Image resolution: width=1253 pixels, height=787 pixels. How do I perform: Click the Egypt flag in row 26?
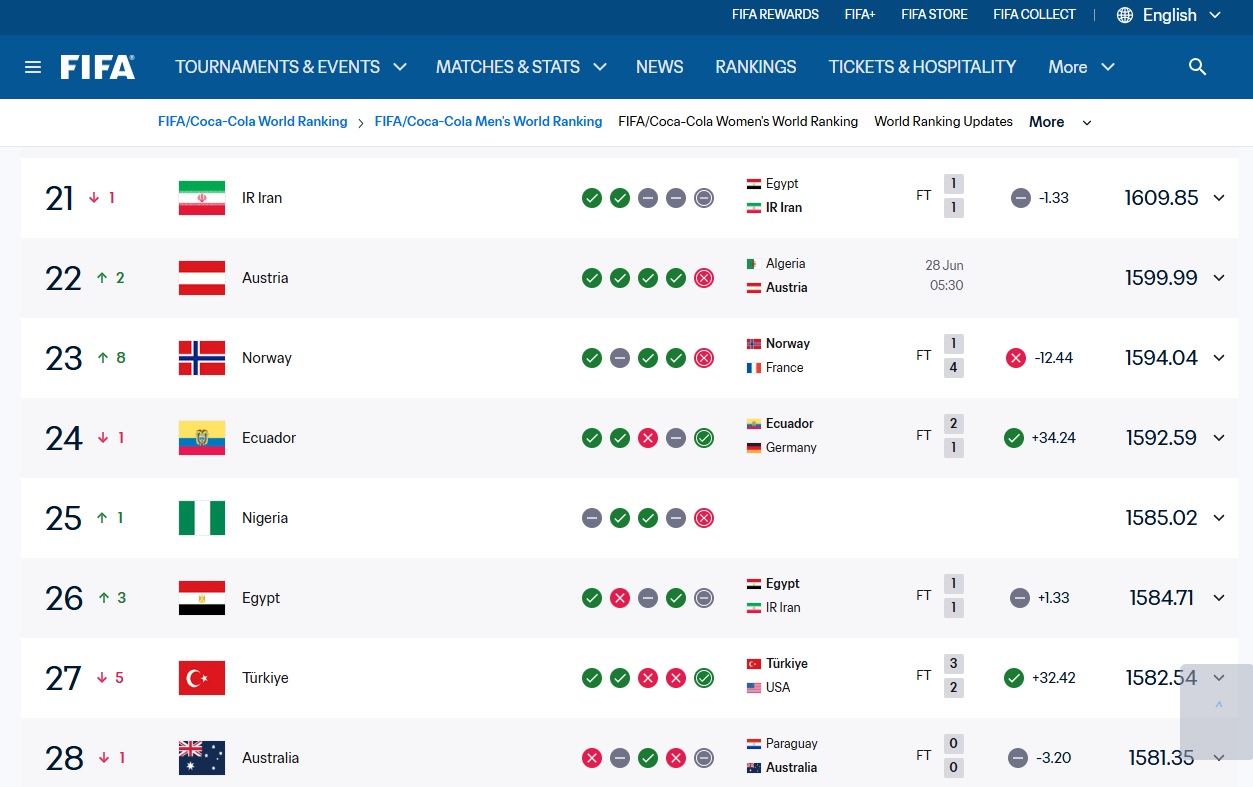coord(202,598)
